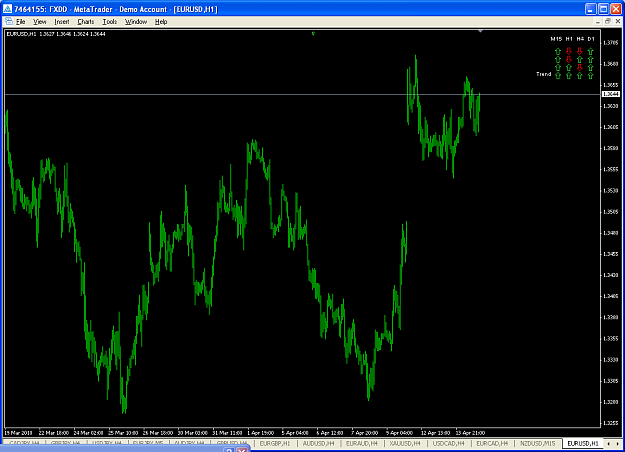The height and width of the screenshot is (452, 625).
Task: Click the D1 timeframe column label
Action: [x=591, y=39]
